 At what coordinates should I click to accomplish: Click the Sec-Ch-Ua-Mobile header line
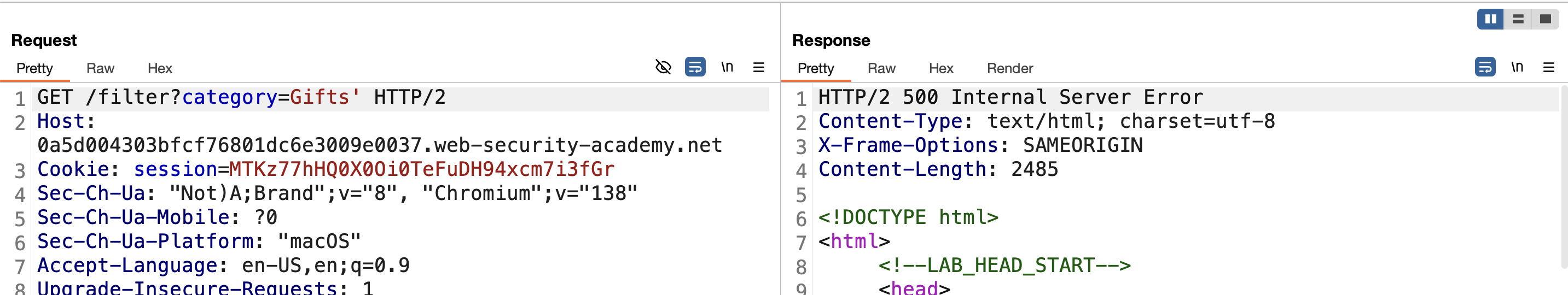pyautogui.click(x=157, y=217)
